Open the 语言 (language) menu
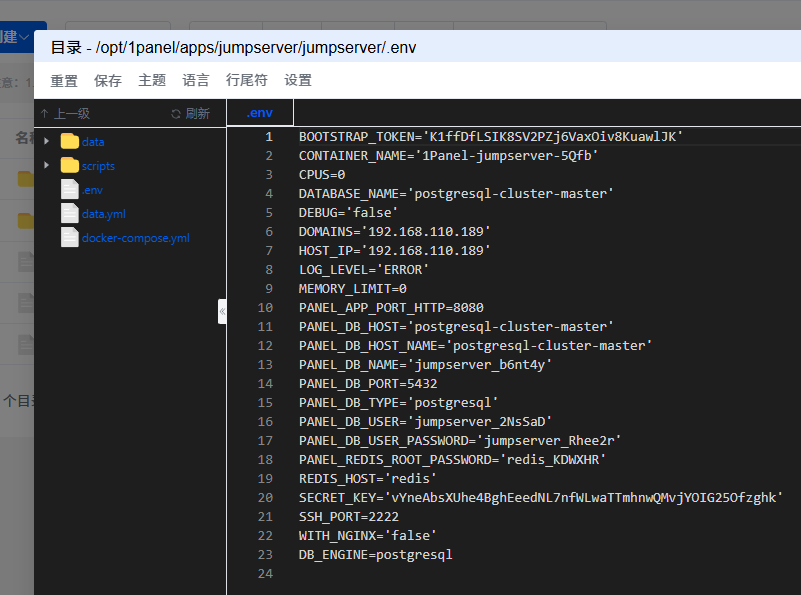Screen dimensions: 801x595 coord(196,81)
